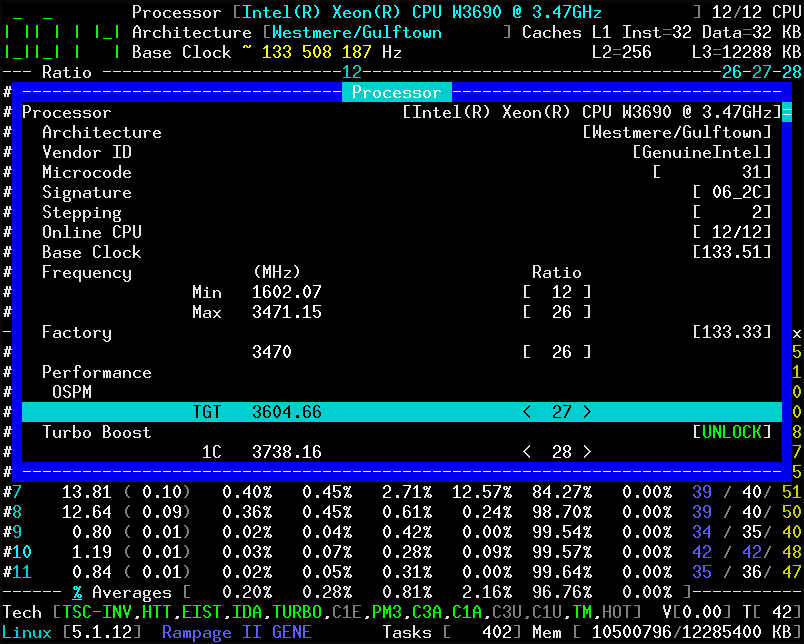
Task: Select the Performance row label
Action: click(x=97, y=372)
